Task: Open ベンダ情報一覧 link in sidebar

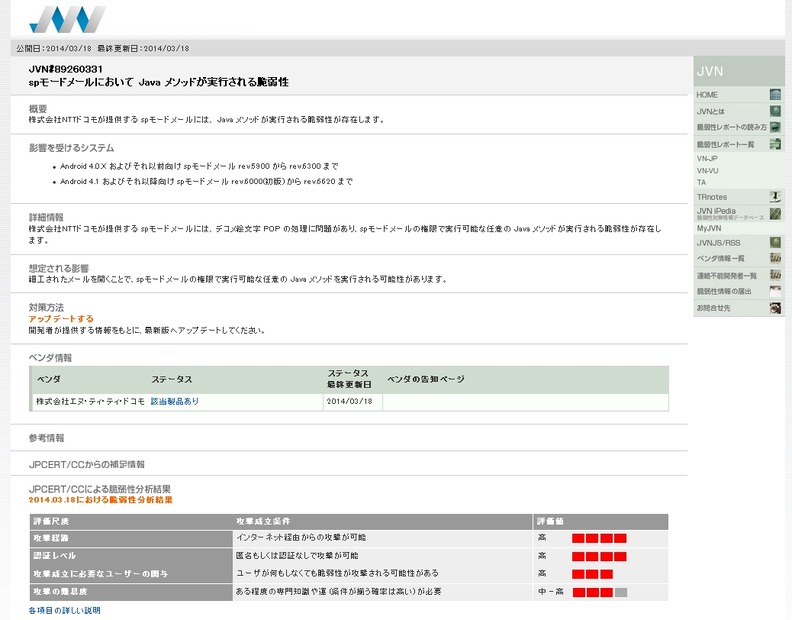Action: (720, 259)
